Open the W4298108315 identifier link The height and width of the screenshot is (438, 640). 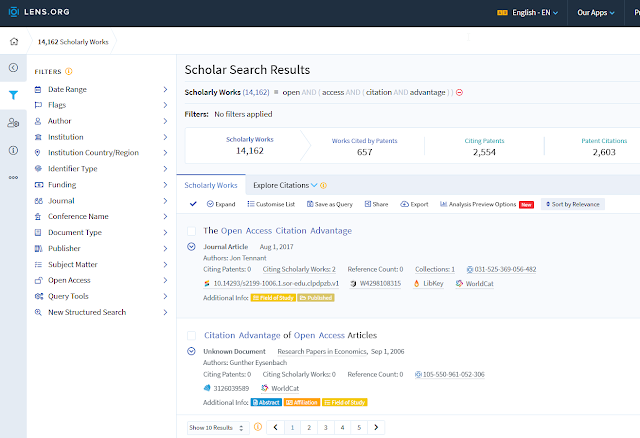click(376, 283)
